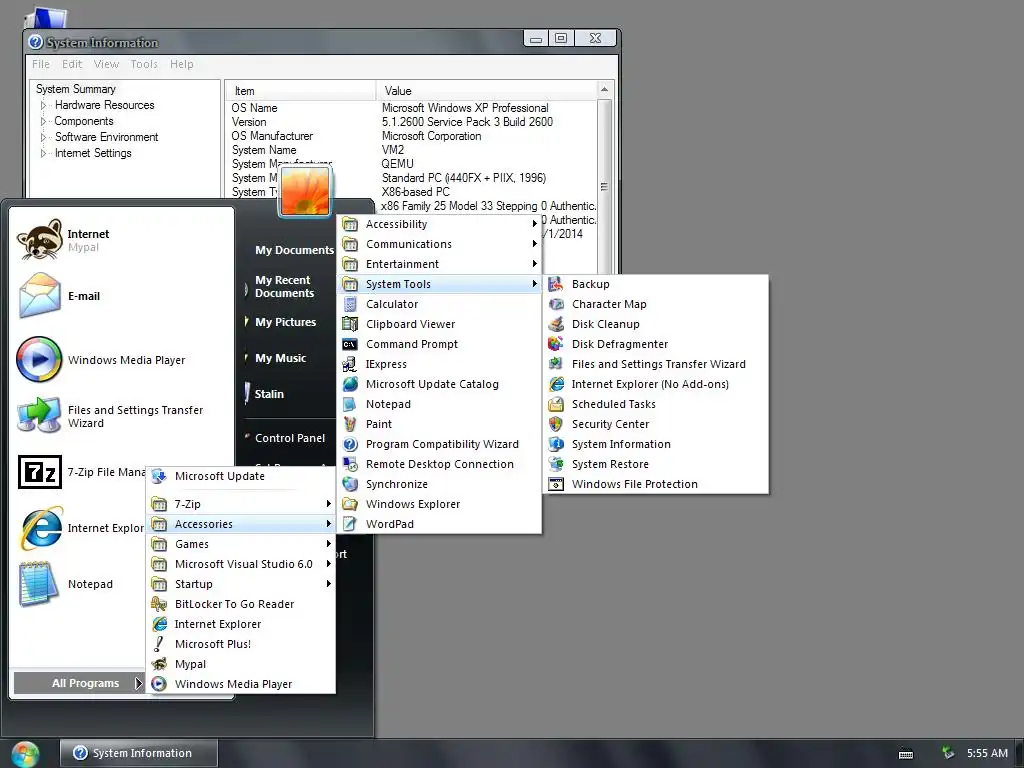Open Notepad in Accessories menu
This screenshot has height=768, width=1024.
(x=440, y=404)
